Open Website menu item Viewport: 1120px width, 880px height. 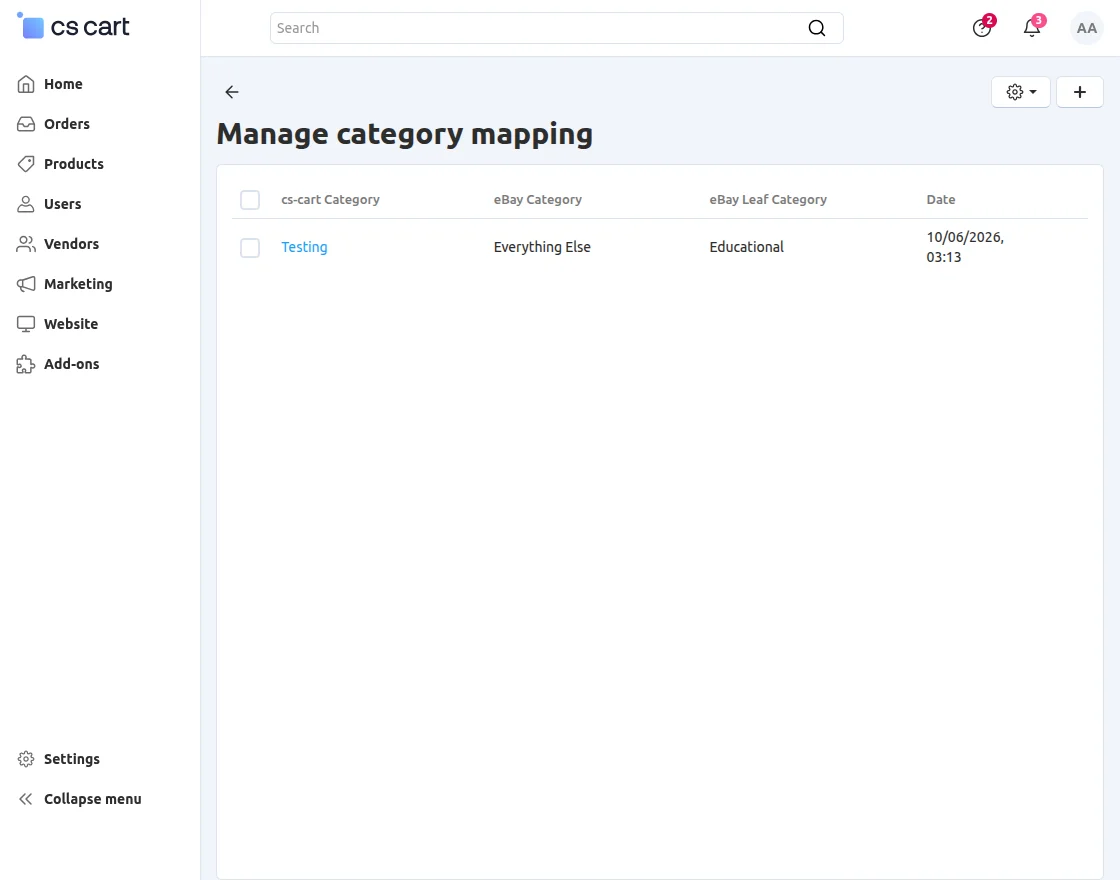(71, 324)
